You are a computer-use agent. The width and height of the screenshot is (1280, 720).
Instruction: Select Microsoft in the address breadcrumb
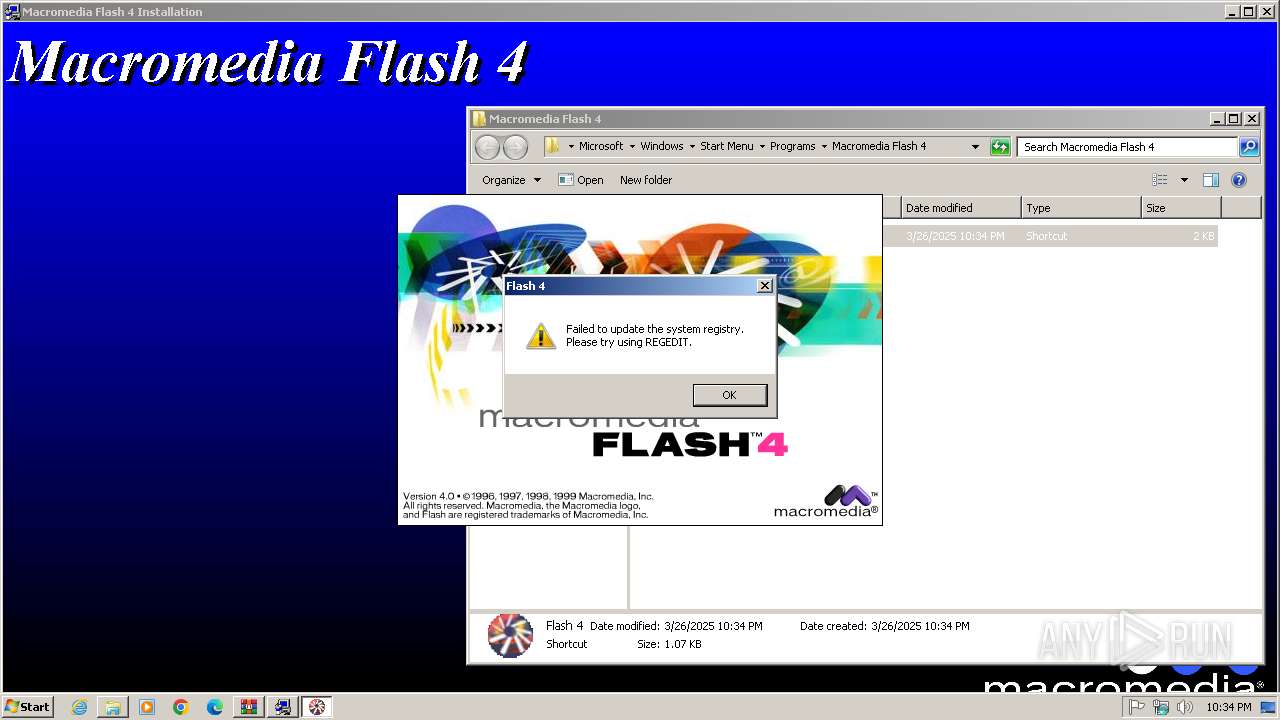click(601, 146)
